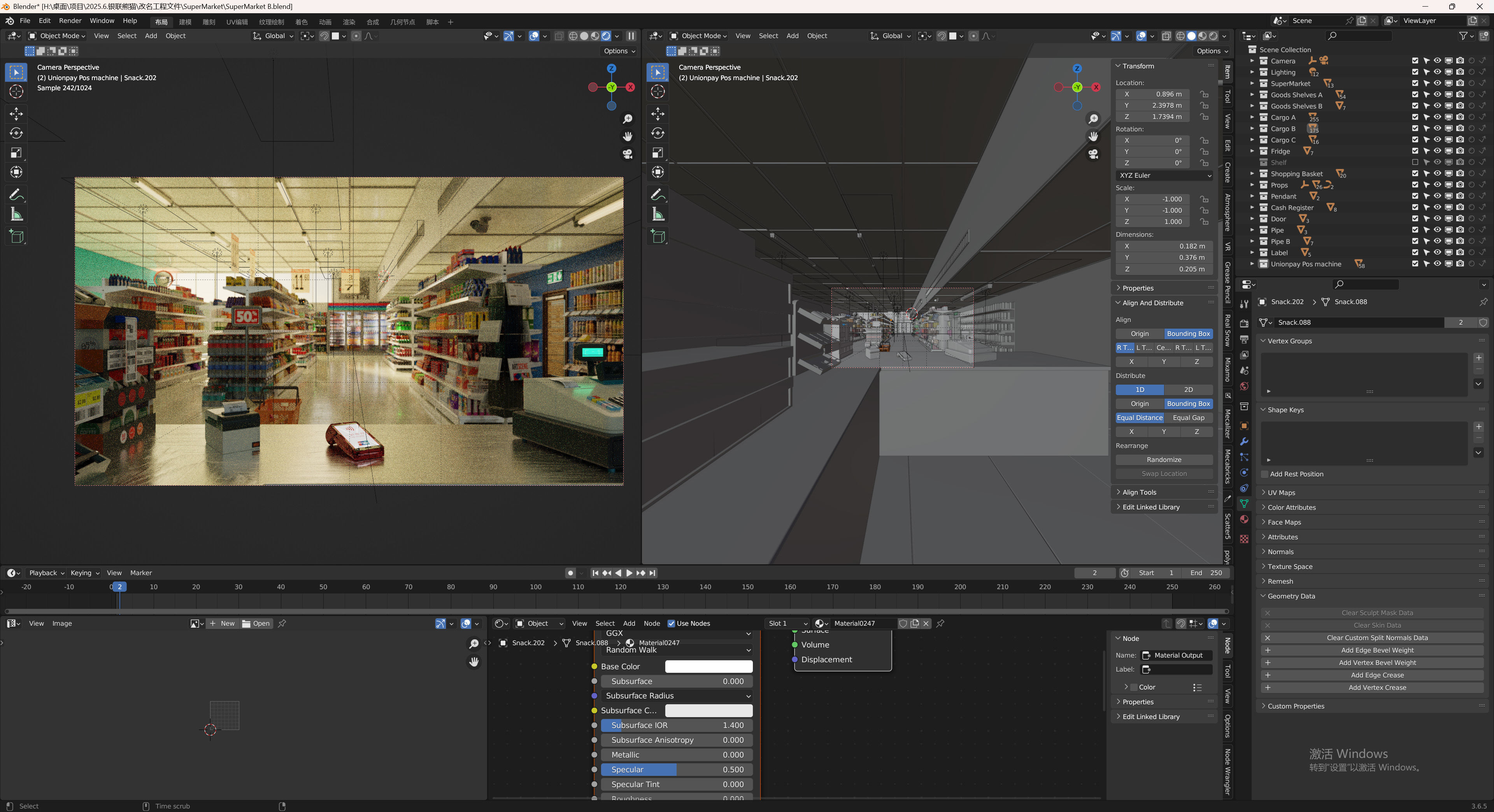Select the Rotate tool in left viewport
Image resolution: width=1494 pixels, height=812 pixels.
(x=16, y=133)
